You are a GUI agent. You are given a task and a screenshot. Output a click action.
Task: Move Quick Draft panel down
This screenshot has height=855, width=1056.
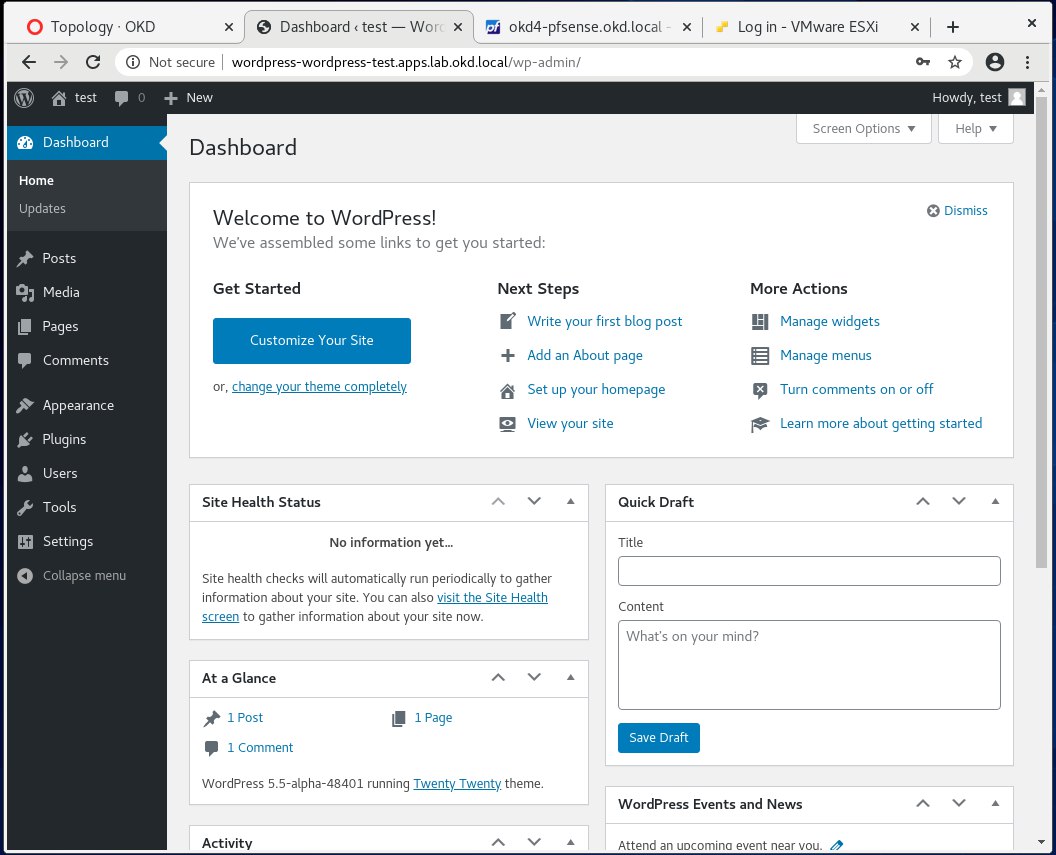click(x=959, y=502)
